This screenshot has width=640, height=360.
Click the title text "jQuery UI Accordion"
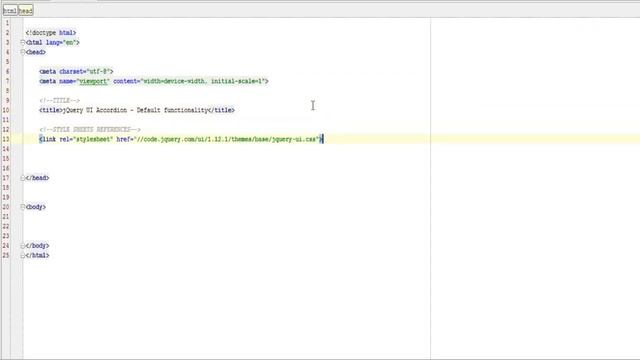(95, 110)
